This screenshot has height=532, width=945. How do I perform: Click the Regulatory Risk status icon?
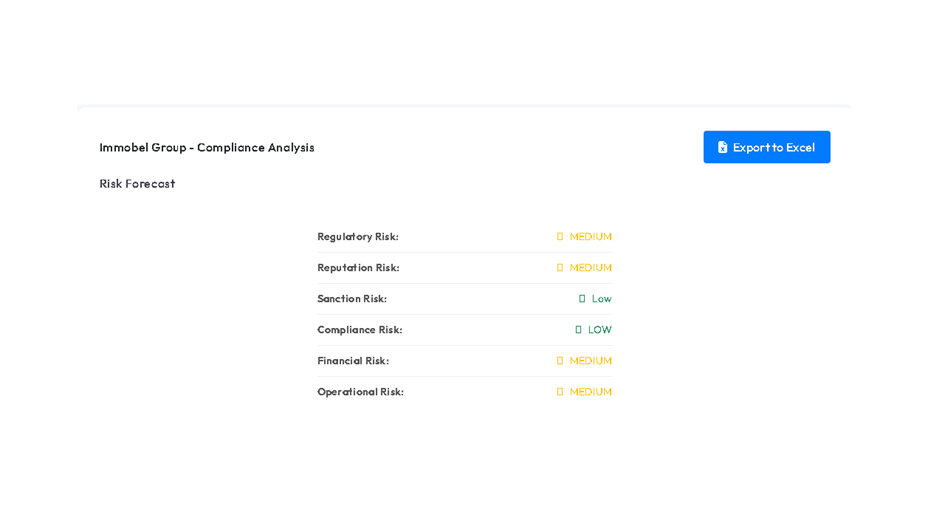pos(560,237)
